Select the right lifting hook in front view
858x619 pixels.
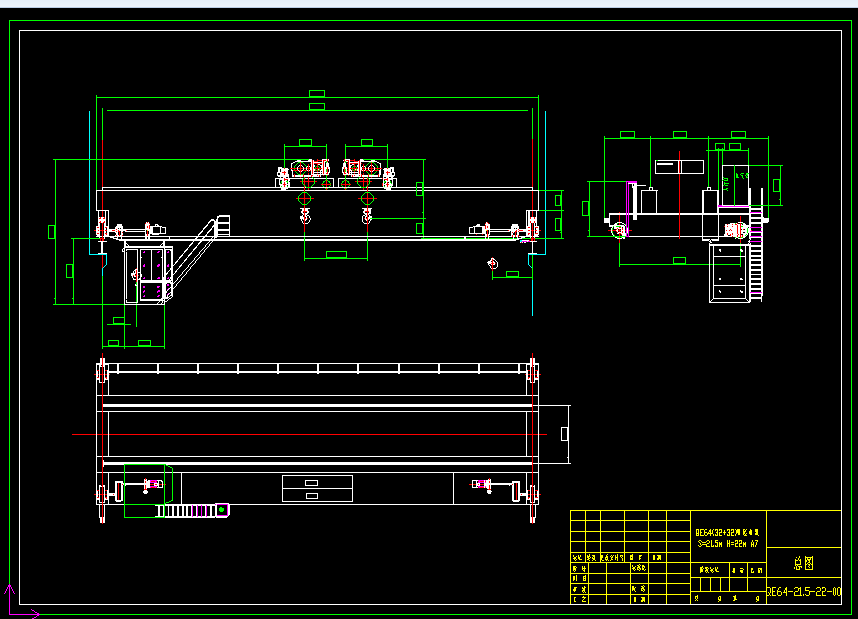click(367, 216)
